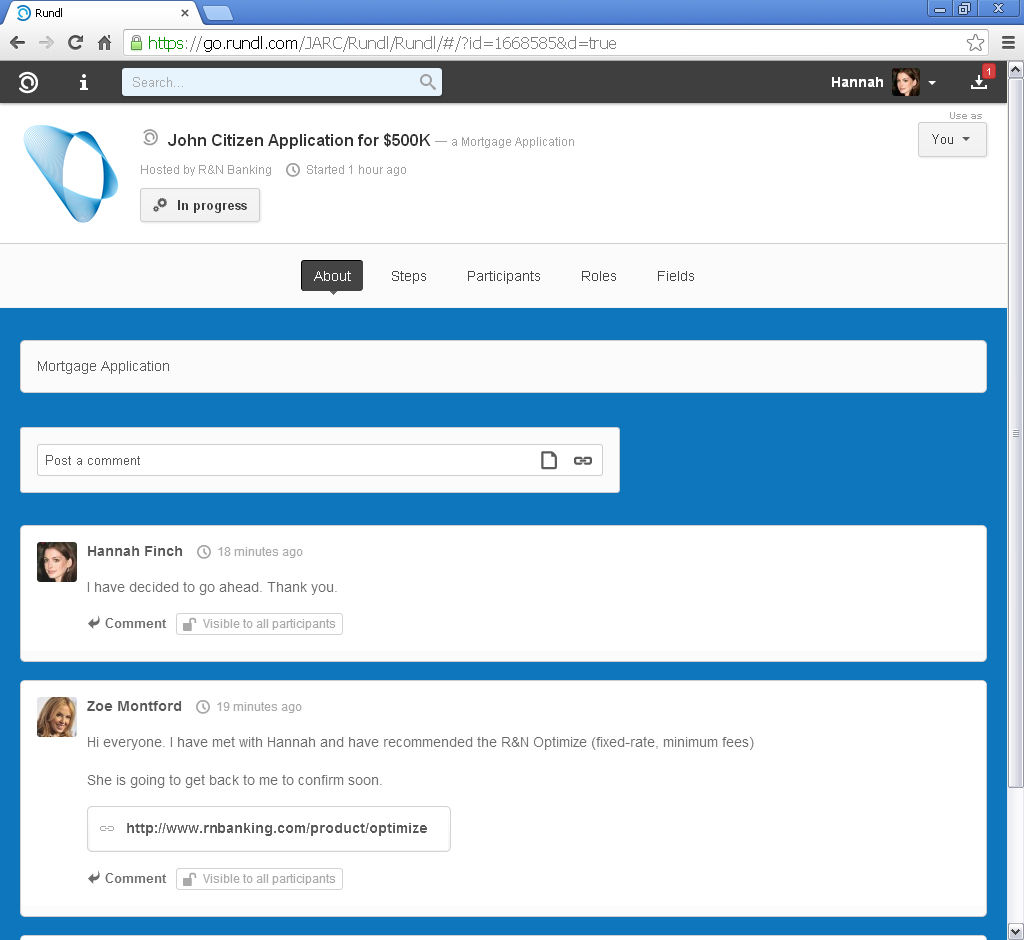The height and width of the screenshot is (940, 1024).
Task: Open the 'Use as' You dropdown
Action: point(952,140)
